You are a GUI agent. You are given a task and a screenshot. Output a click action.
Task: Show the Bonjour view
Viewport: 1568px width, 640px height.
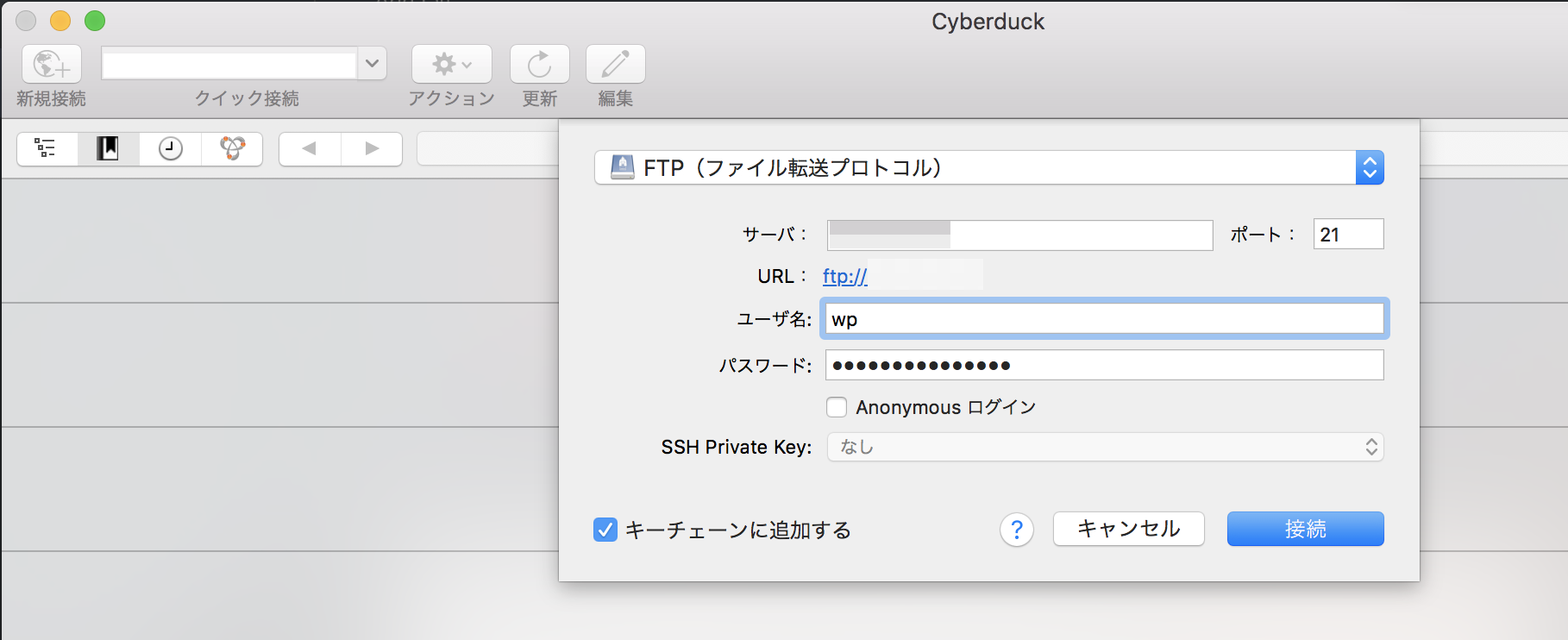pos(232,148)
